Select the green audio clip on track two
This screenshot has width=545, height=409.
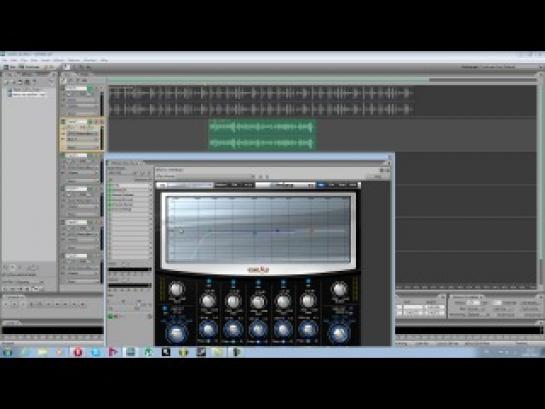(x=262, y=135)
